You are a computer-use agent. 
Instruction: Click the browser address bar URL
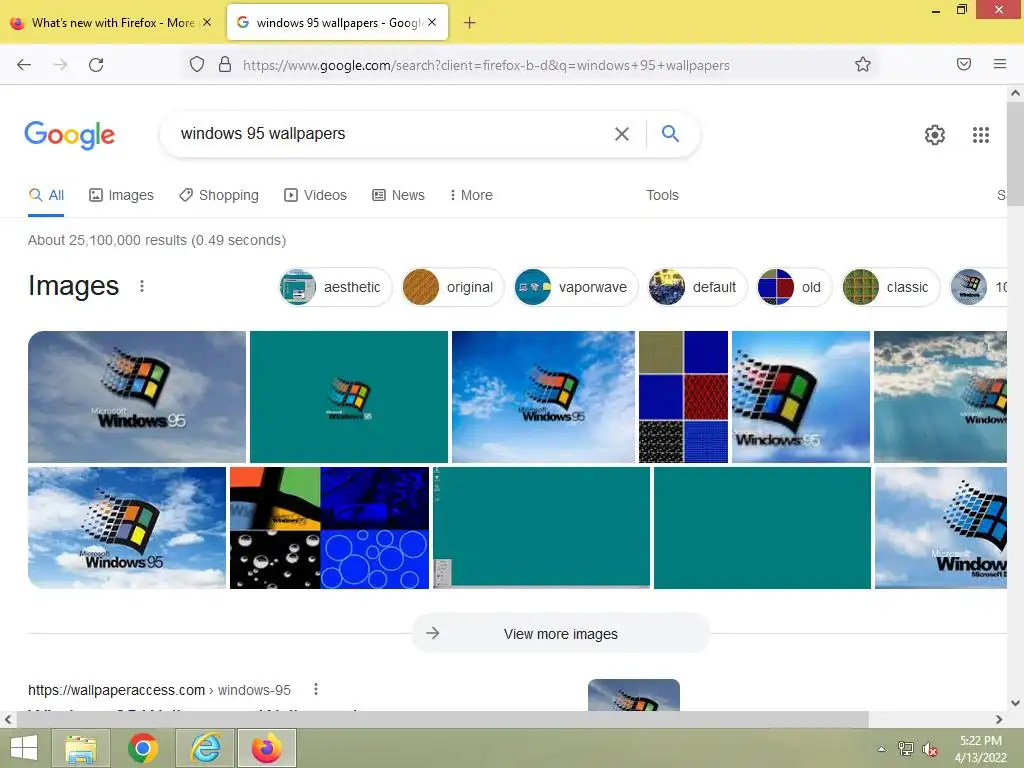[486, 65]
